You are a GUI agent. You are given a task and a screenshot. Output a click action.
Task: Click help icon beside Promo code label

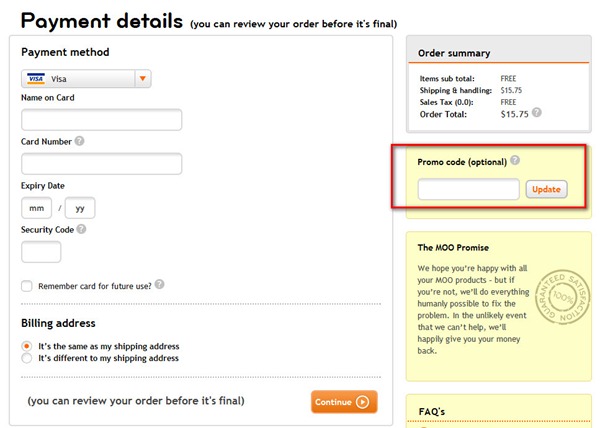(x=515, y=160)
